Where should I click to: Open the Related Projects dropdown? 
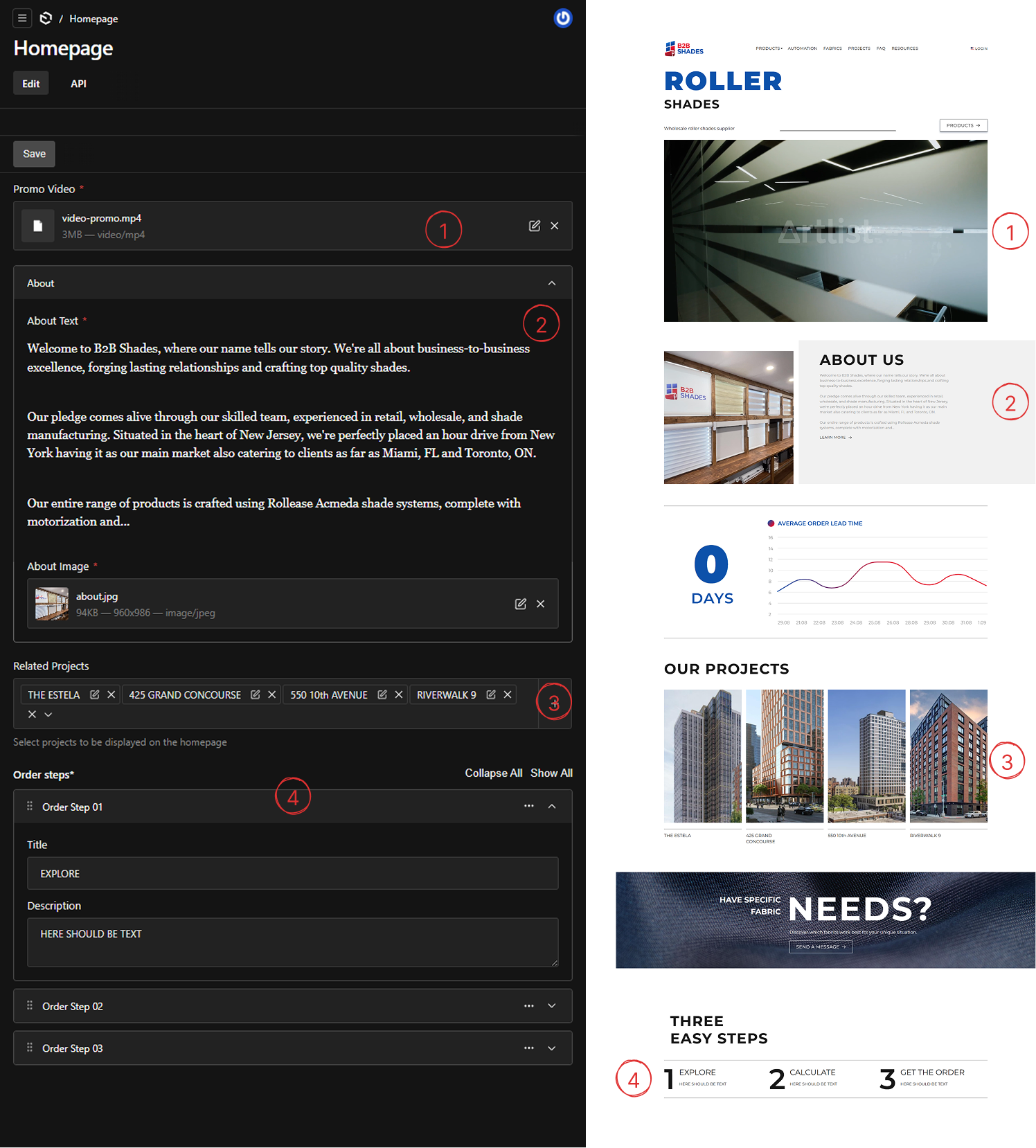pos(48,715)
